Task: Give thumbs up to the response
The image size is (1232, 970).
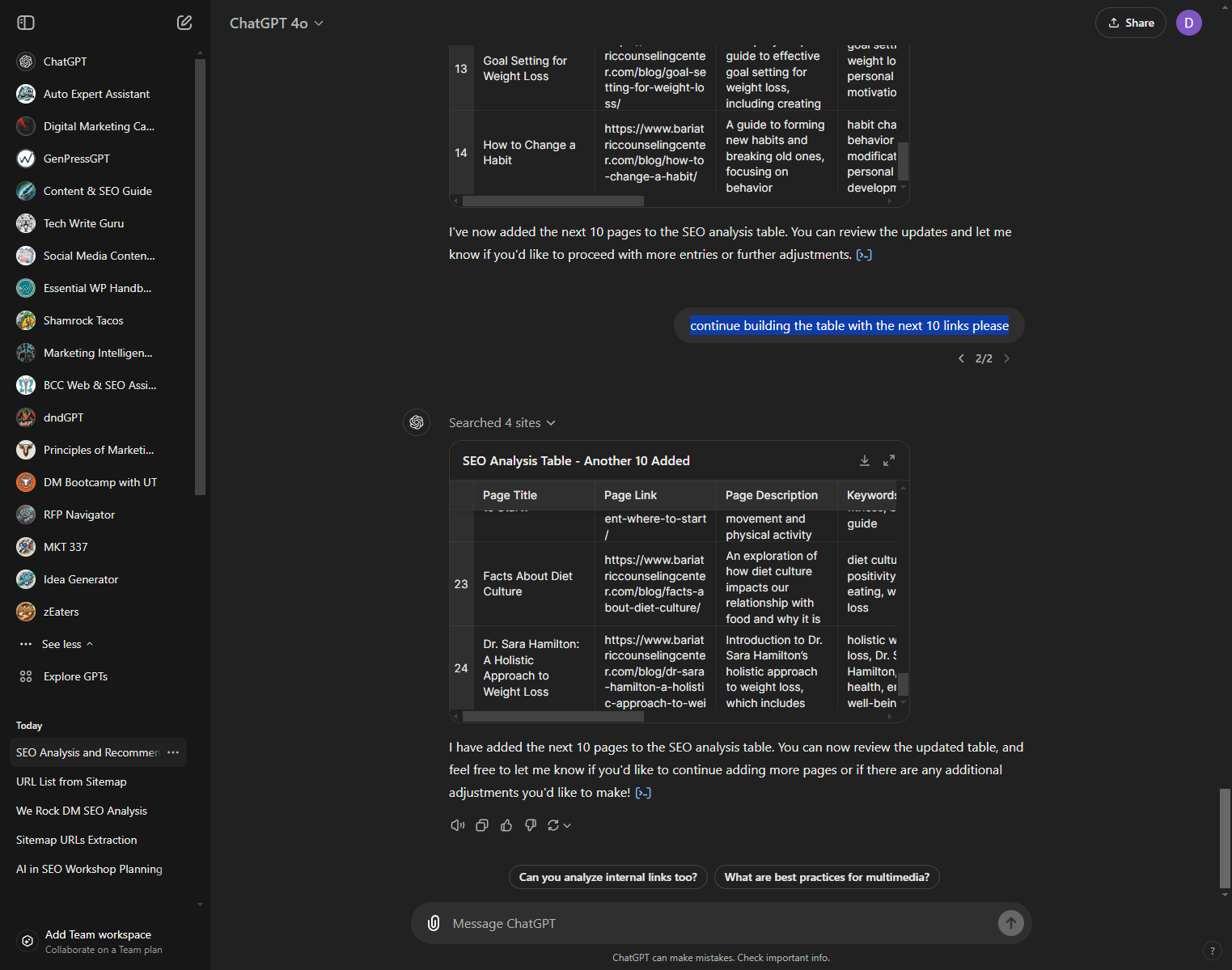Action: [x=506, y=825]
